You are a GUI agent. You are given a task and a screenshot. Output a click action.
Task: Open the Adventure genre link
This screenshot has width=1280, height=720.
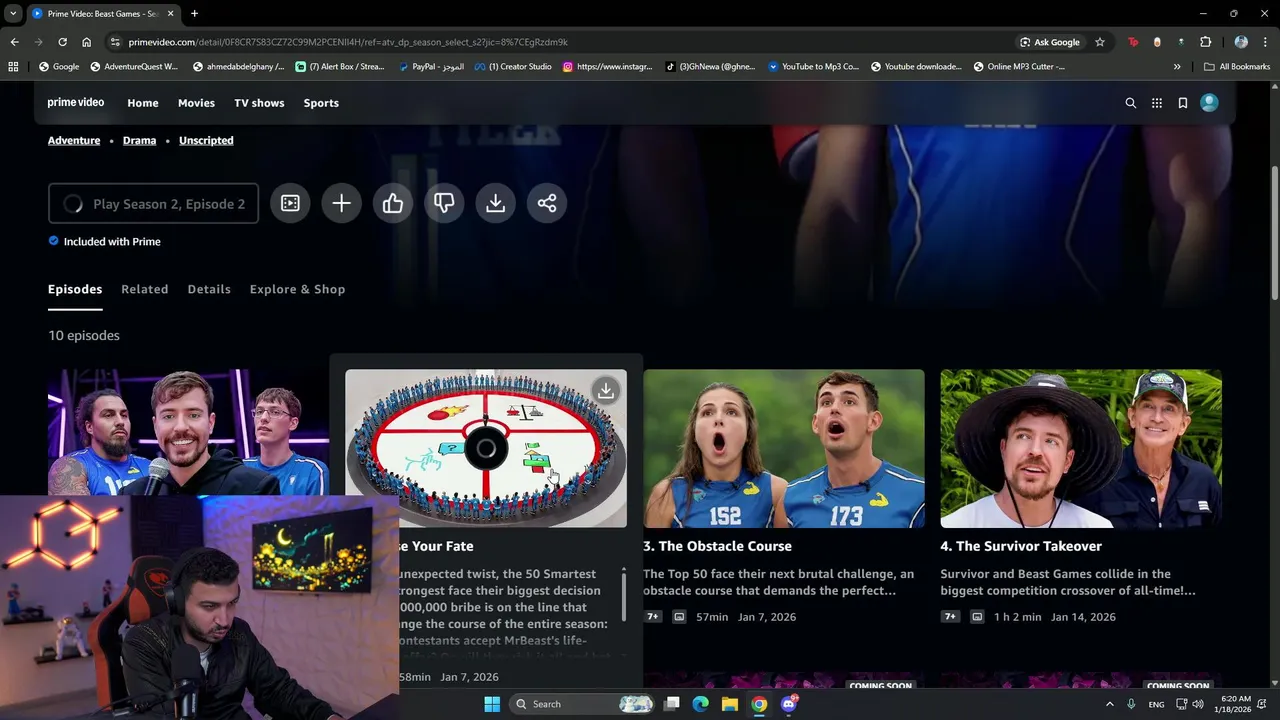pos(74,140)
